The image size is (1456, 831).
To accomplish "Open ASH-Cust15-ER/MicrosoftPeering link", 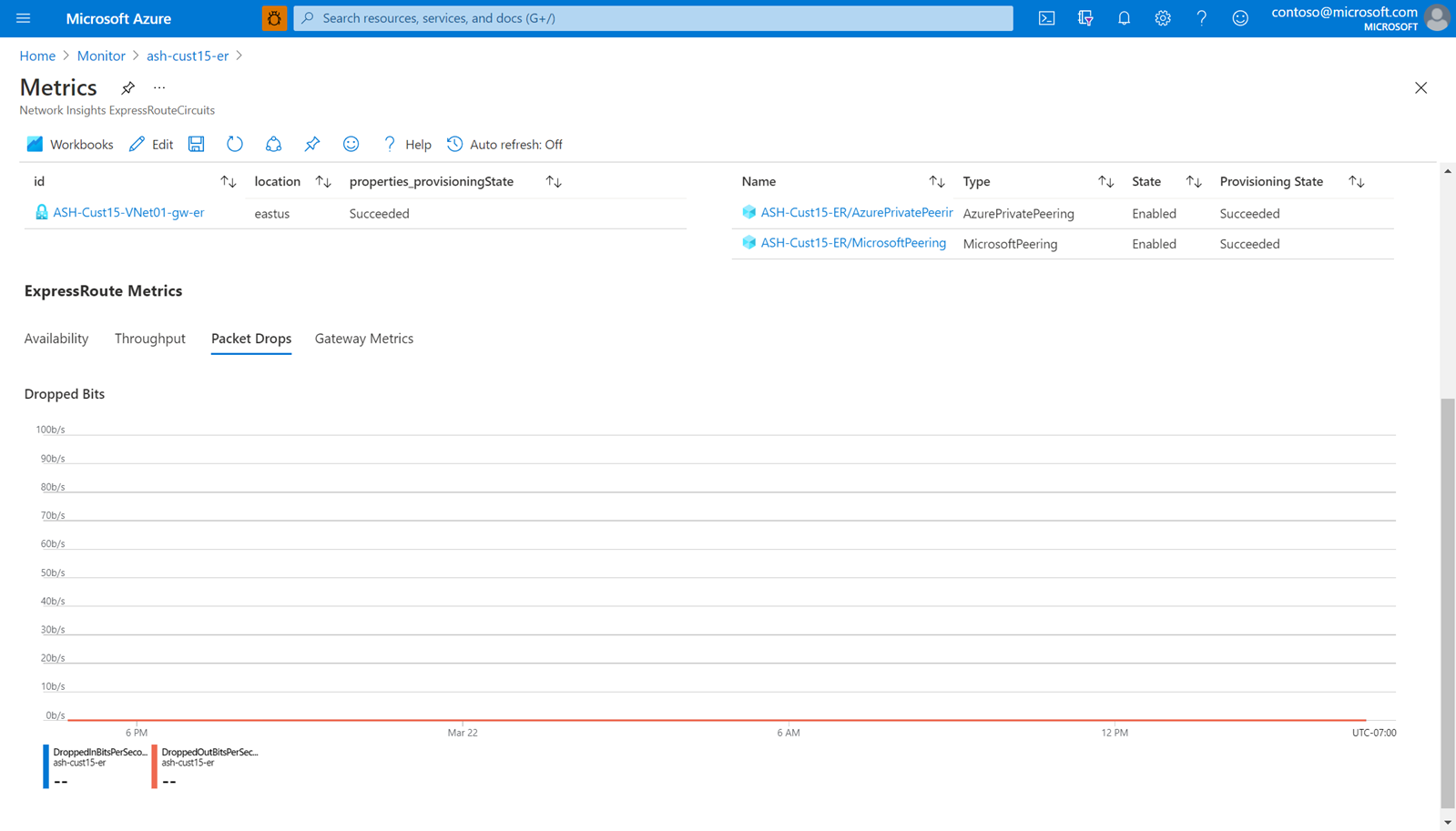I will pyautogui.click(x=852, y=243).
